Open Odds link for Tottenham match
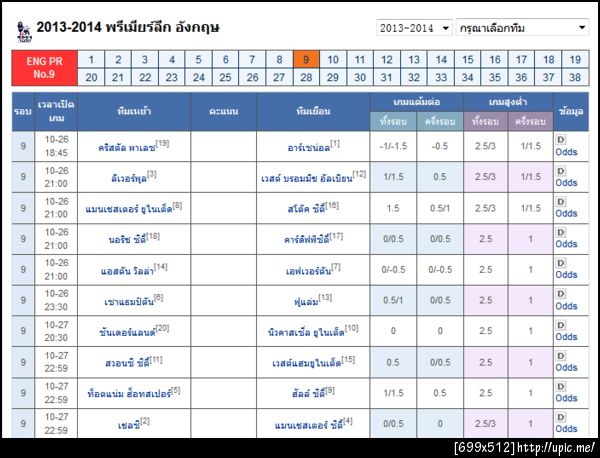 coord(566,398)
